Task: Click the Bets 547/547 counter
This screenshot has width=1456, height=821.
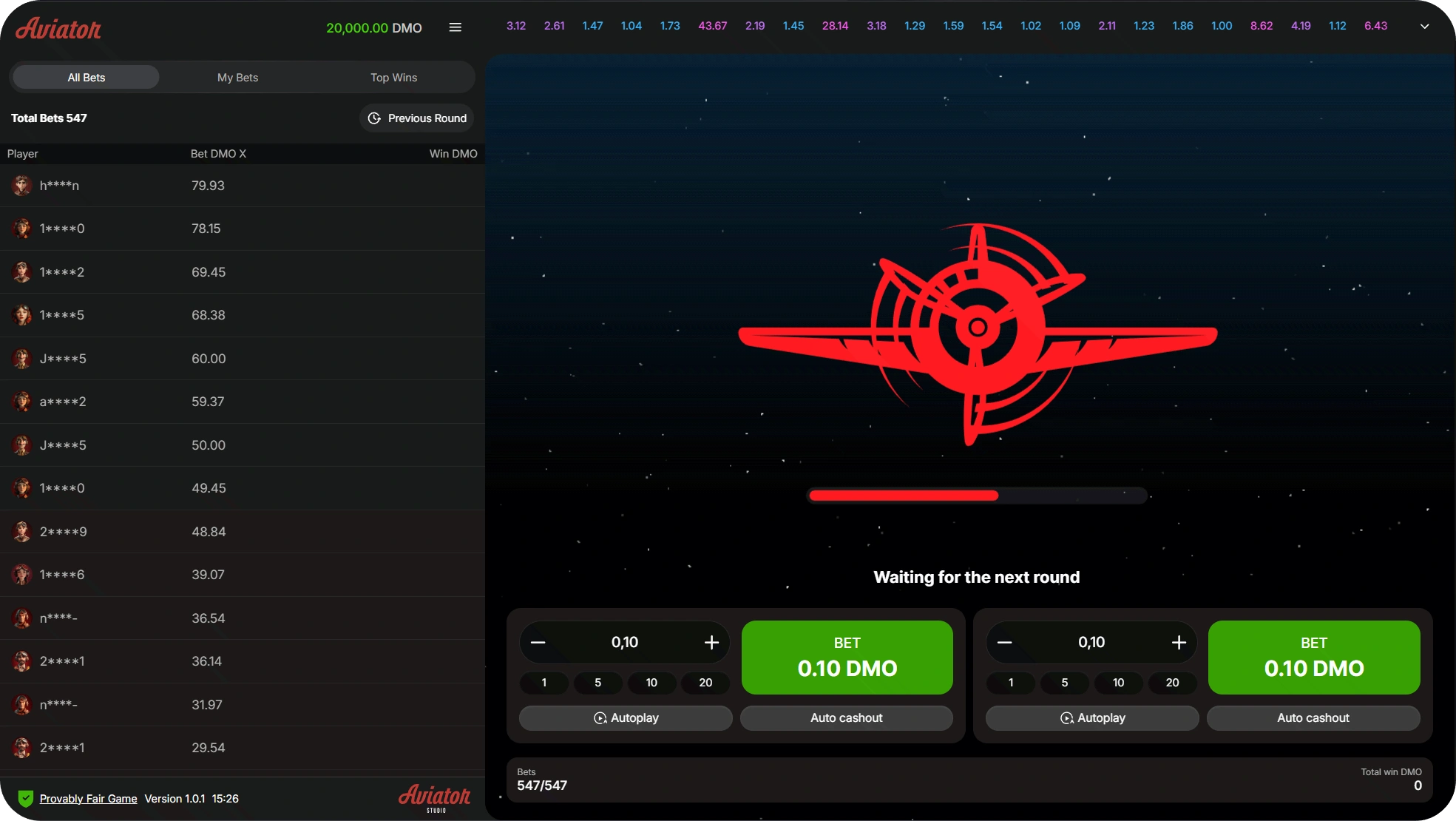Action: click(x=542, y=780)
